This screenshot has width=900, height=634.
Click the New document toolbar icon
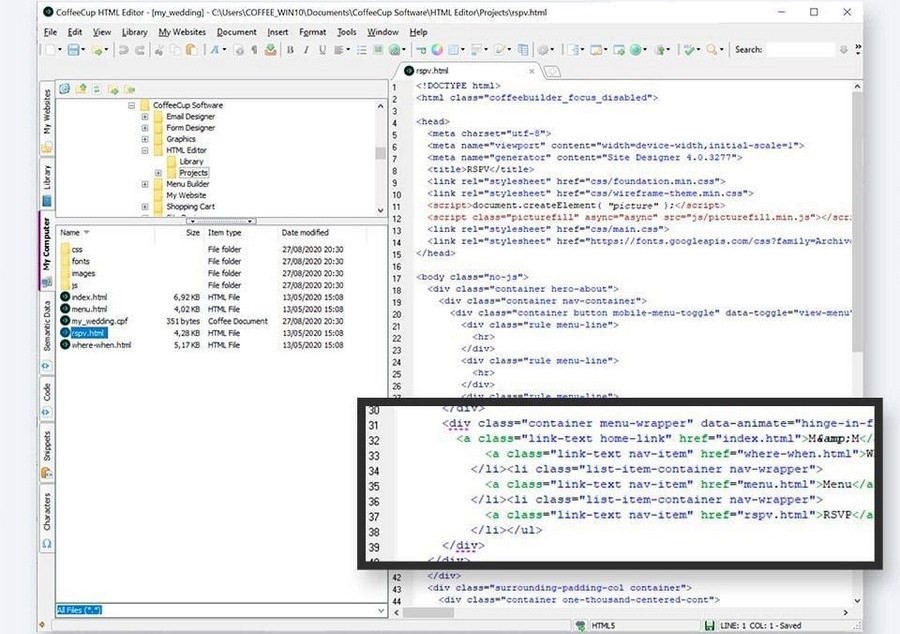click(x=52, y=50)
